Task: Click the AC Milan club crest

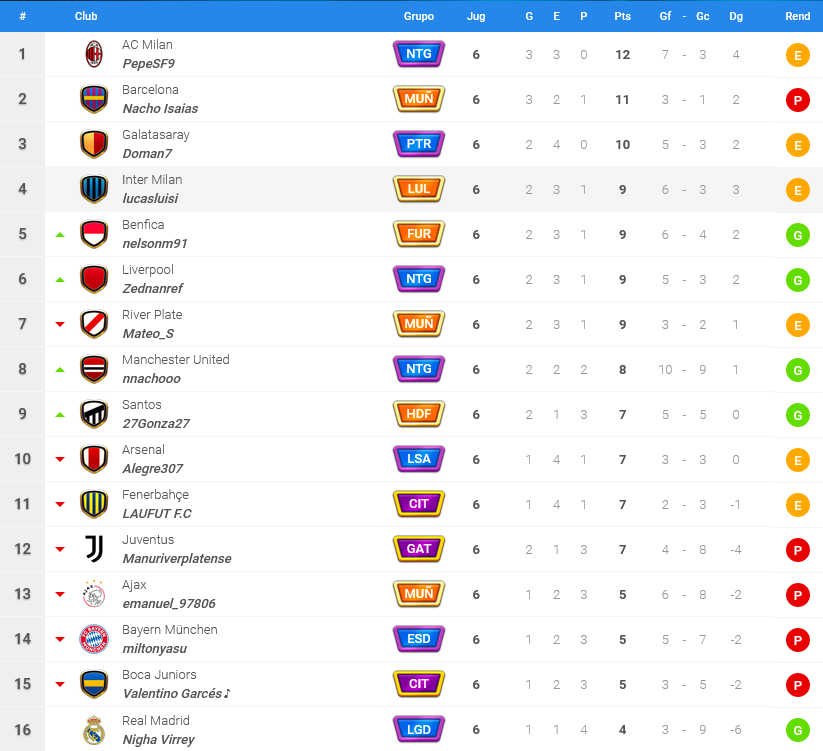Action: coord(94,54)
